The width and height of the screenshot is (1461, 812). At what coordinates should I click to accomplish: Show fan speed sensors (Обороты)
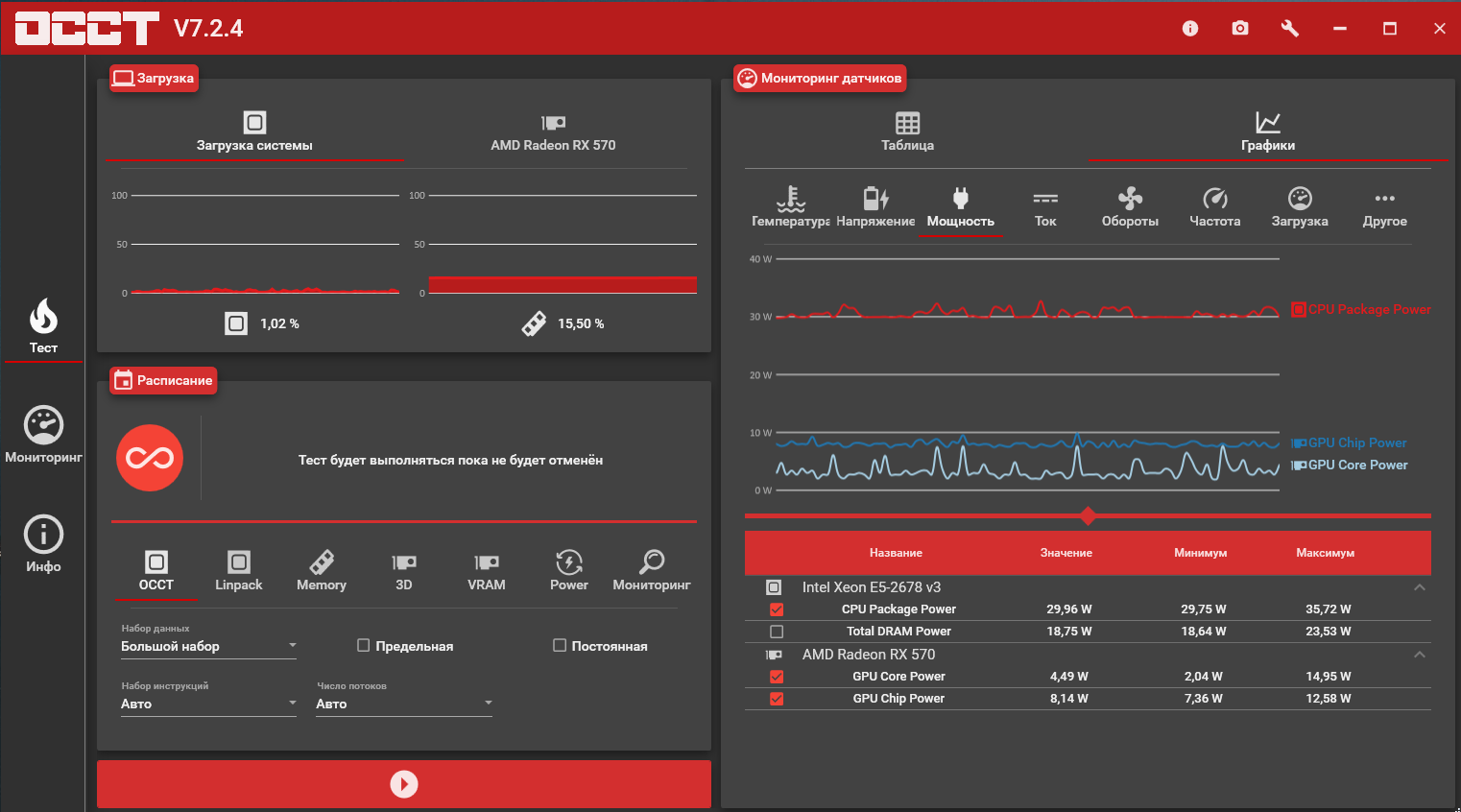(1130, 207)
